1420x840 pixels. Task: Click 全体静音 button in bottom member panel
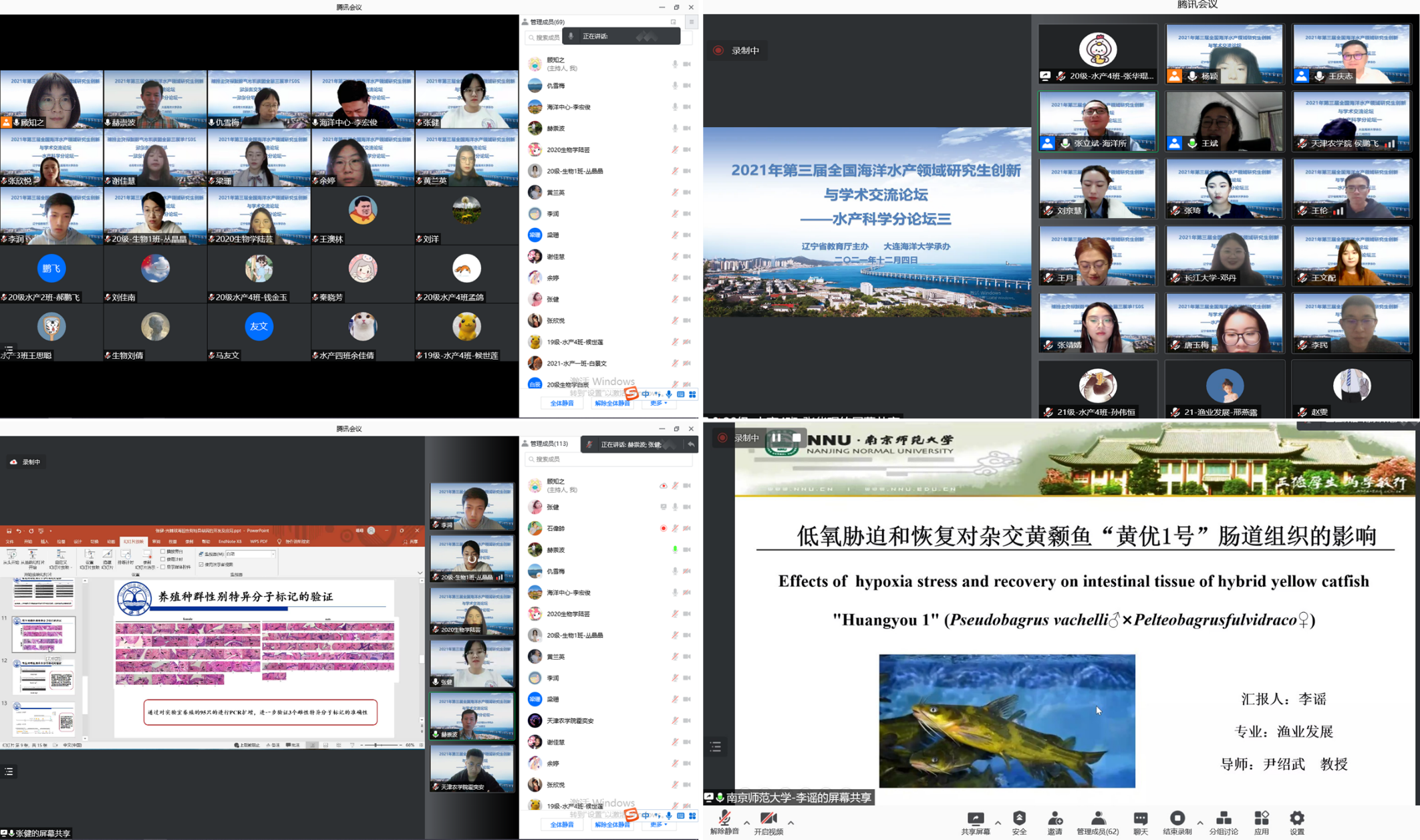pyautogui.click(x=562, y=825)
